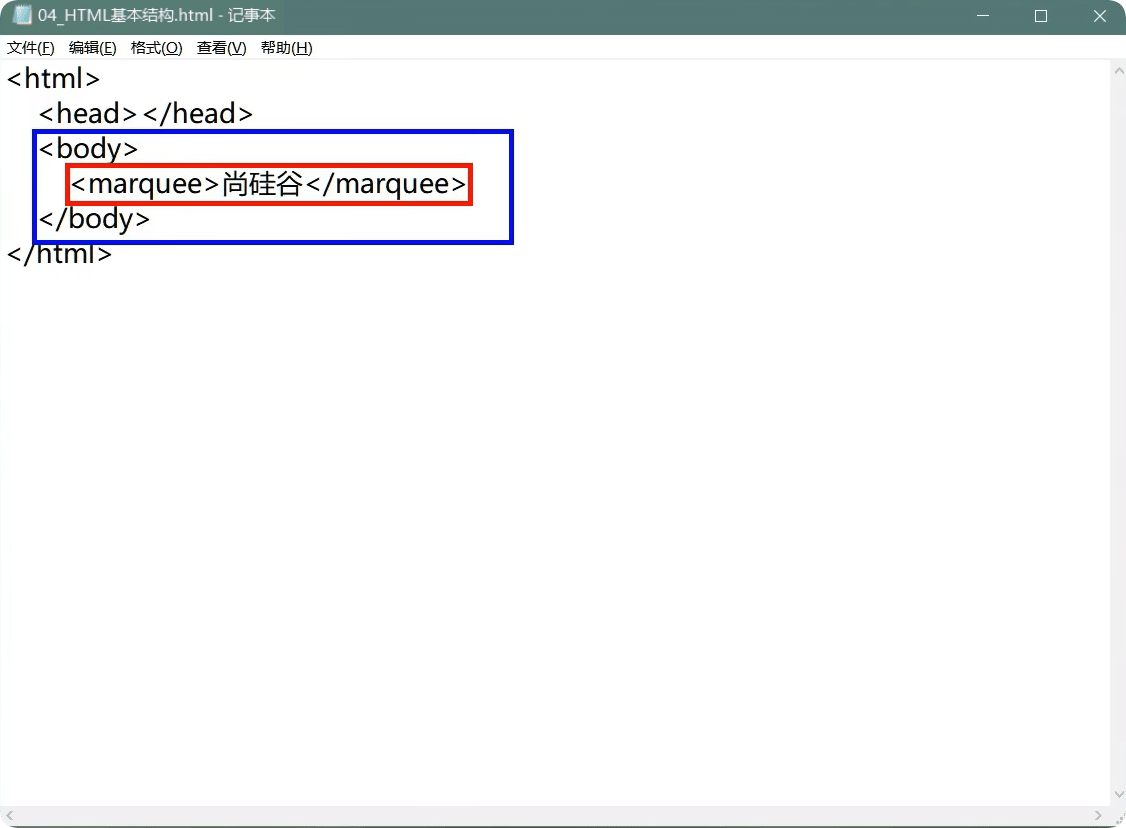Open the 编辑(E) menu
The image size is (1126, 828).
92,48
